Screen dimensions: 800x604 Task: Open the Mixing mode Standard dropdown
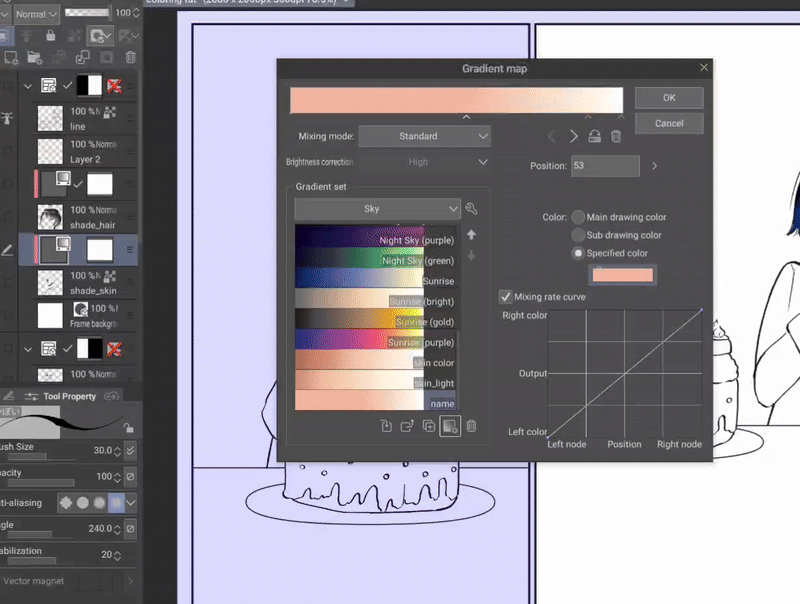424,136
